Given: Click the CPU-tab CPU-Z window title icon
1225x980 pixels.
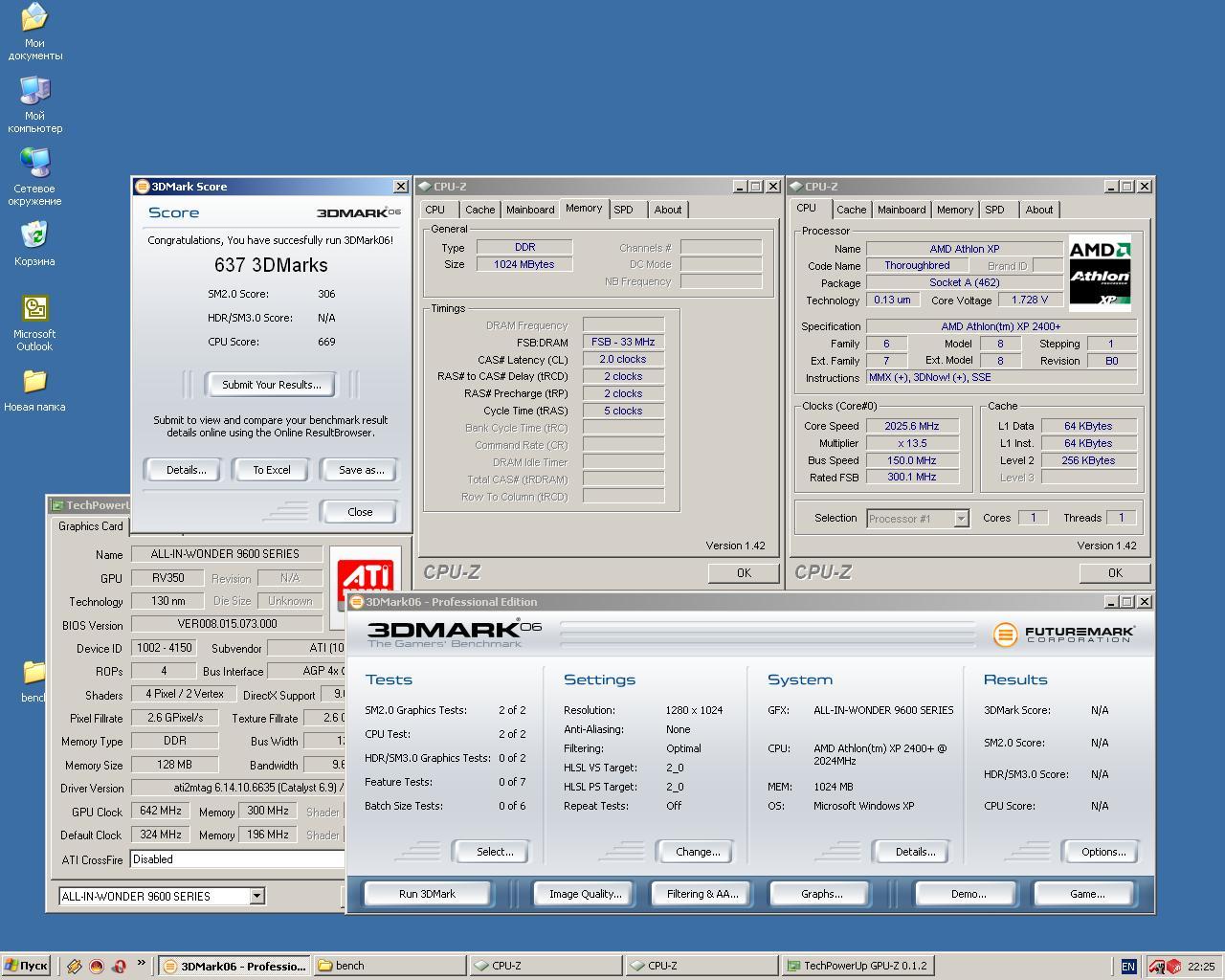Looking at the screenshot, I should point(795,187).
